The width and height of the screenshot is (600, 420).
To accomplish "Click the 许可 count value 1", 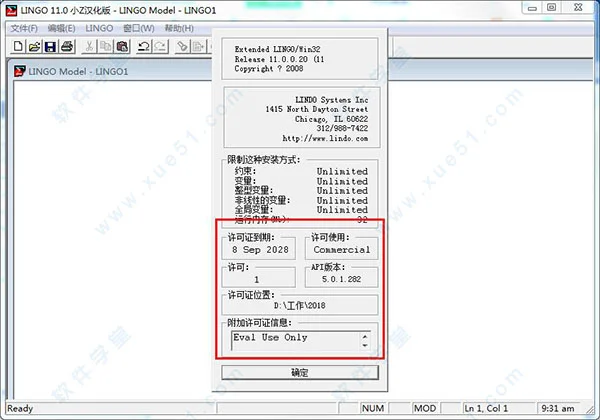I will pyautogui.click(x=257, y=280).
